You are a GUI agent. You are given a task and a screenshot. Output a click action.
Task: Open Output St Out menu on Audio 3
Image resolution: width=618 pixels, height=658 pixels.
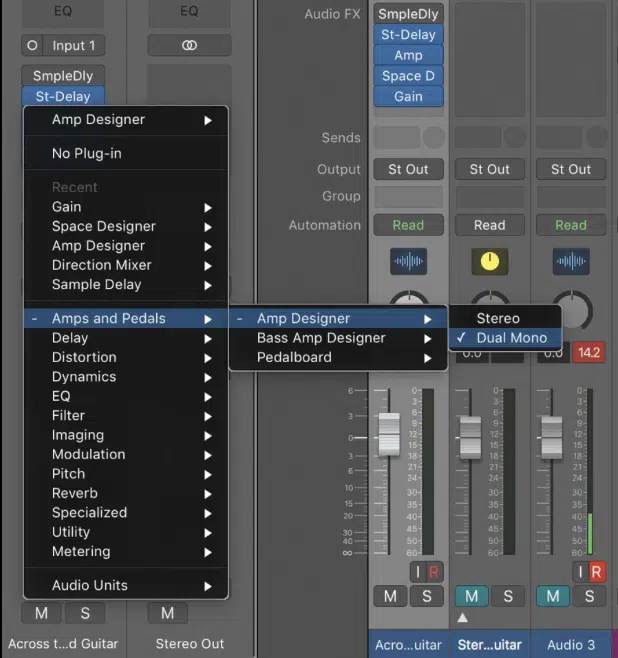point(571,169)
